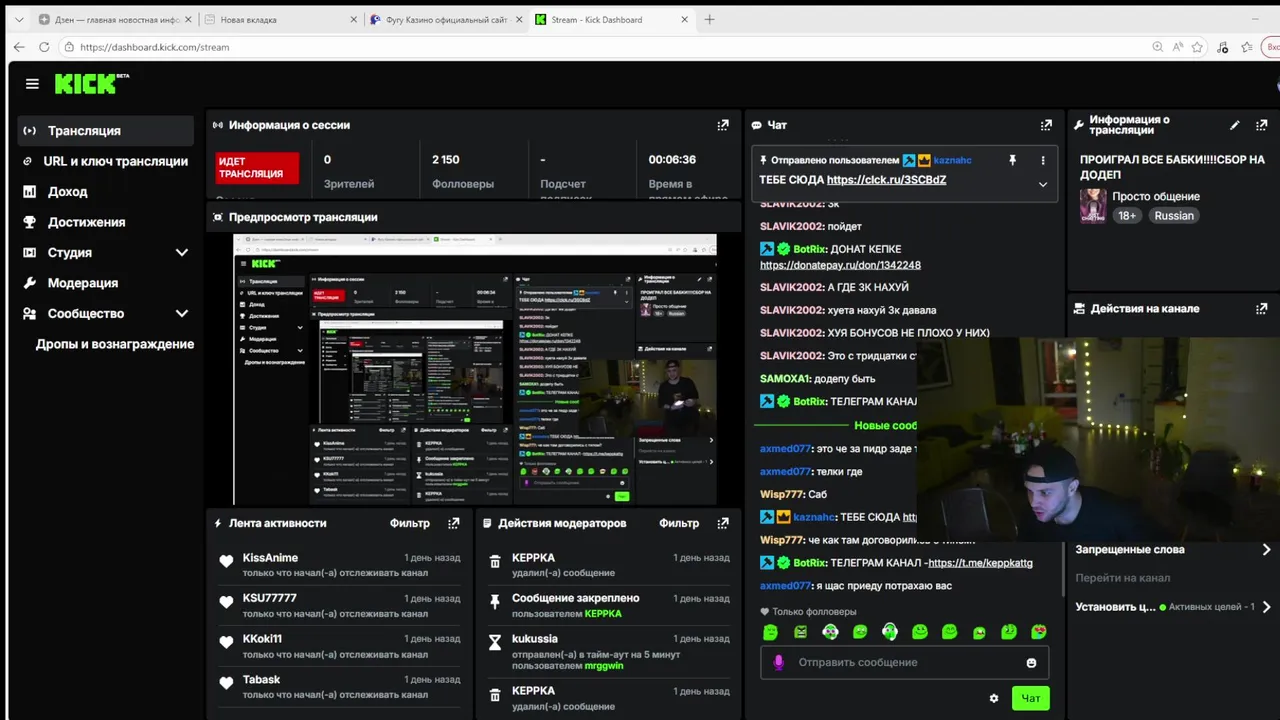The height and width of the screenshot is (720, 1280).
Task: Pop out the chat panel
Action: pyautogui.click(x=1046, y=125)
